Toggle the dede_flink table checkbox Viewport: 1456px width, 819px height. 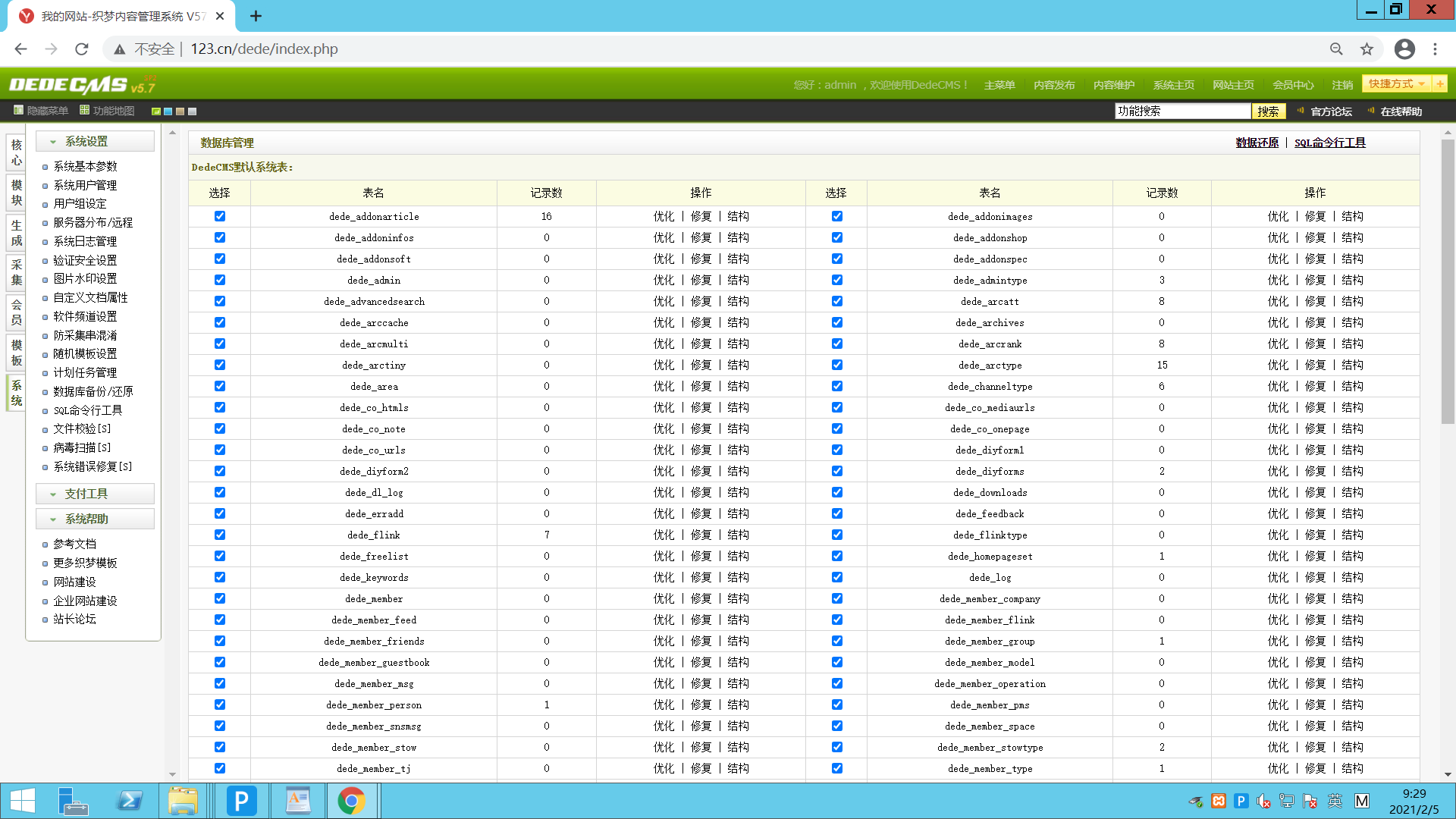click(x=220, y=535)
